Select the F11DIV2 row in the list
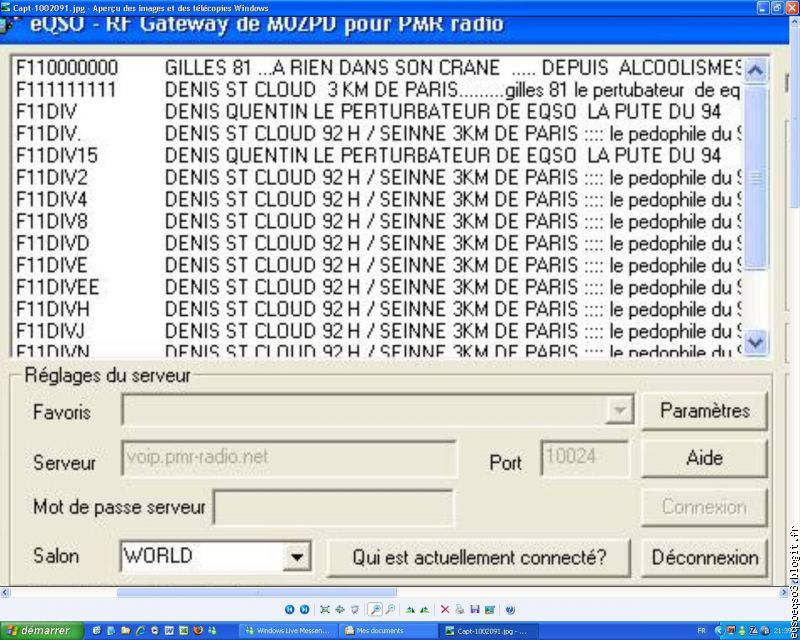 pos(377,177)
